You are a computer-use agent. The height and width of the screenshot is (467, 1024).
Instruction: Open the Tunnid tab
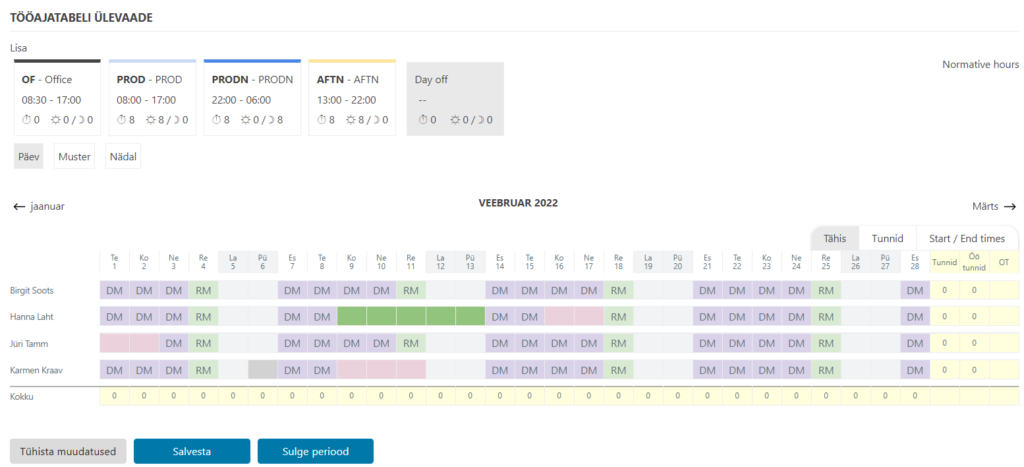click(x=887, y=238)
